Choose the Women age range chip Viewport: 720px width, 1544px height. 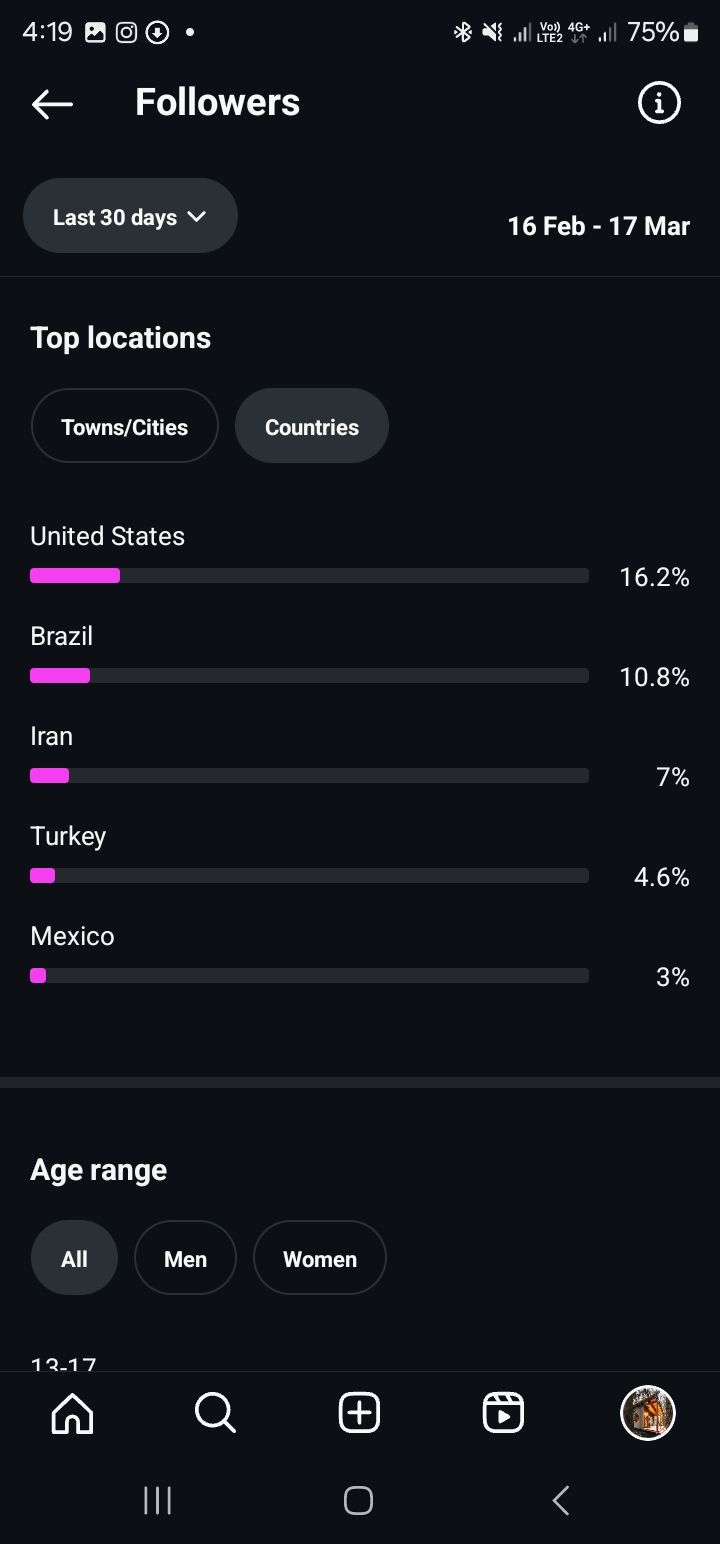320,1258
